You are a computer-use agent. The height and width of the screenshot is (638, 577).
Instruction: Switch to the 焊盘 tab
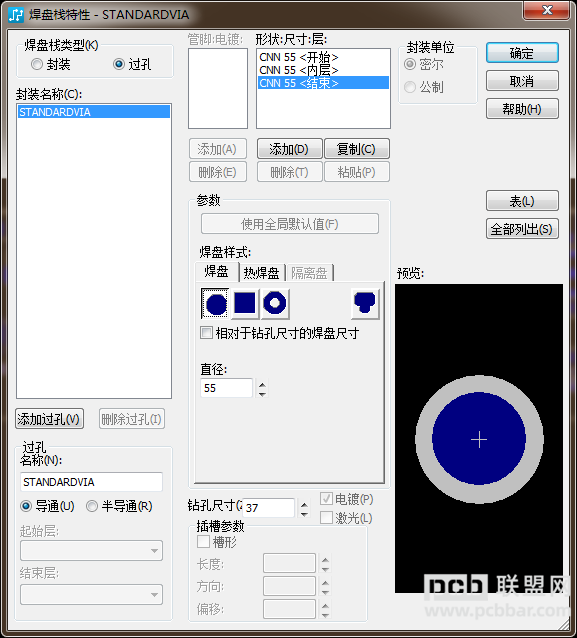pos(216,272)
